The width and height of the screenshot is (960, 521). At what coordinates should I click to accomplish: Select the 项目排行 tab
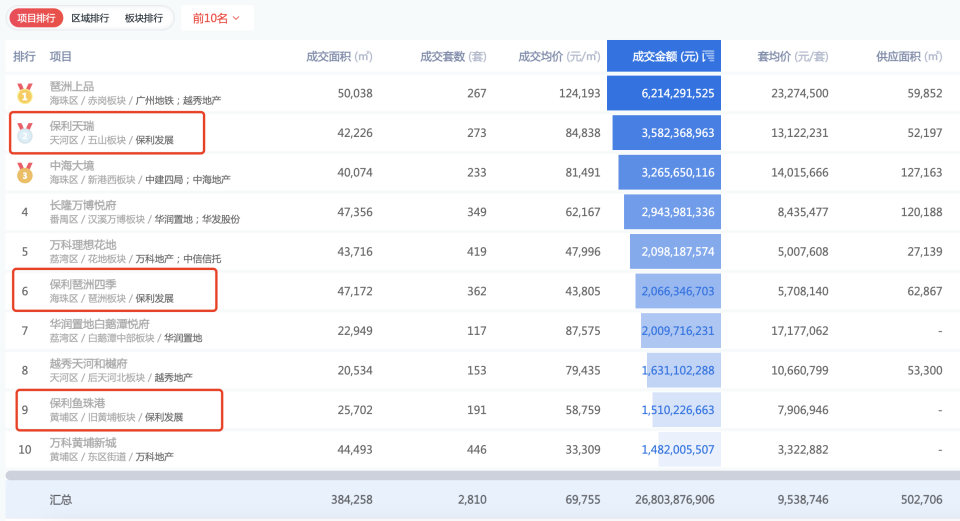[36, 18]
